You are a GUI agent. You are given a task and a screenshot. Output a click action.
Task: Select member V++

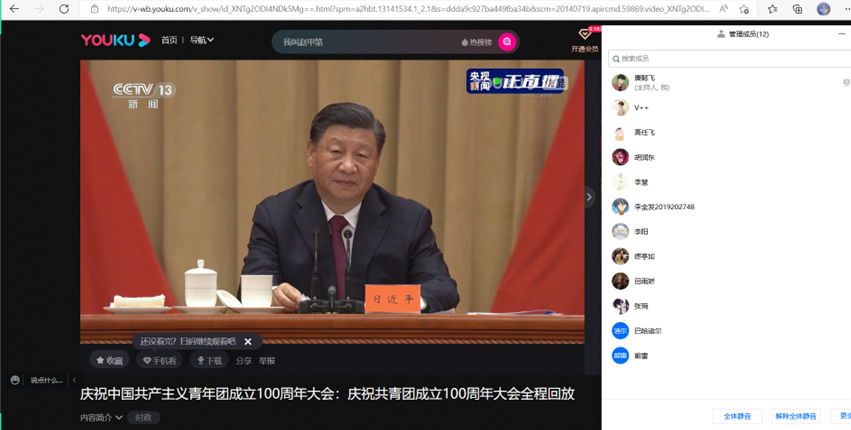pos(726,108)
